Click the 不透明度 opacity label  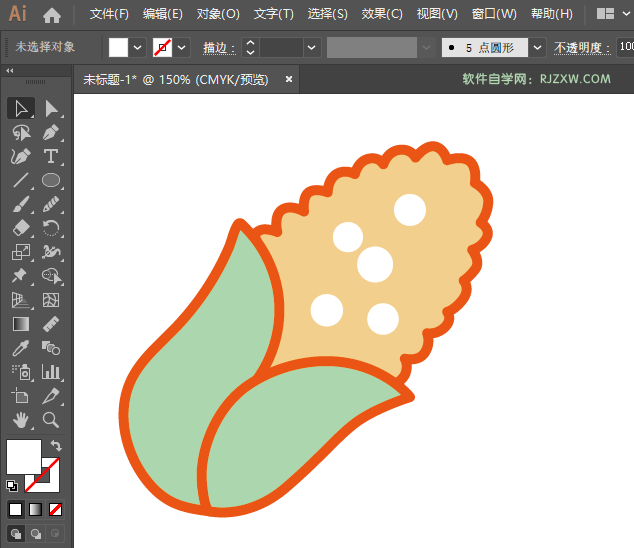pos(580,47)
